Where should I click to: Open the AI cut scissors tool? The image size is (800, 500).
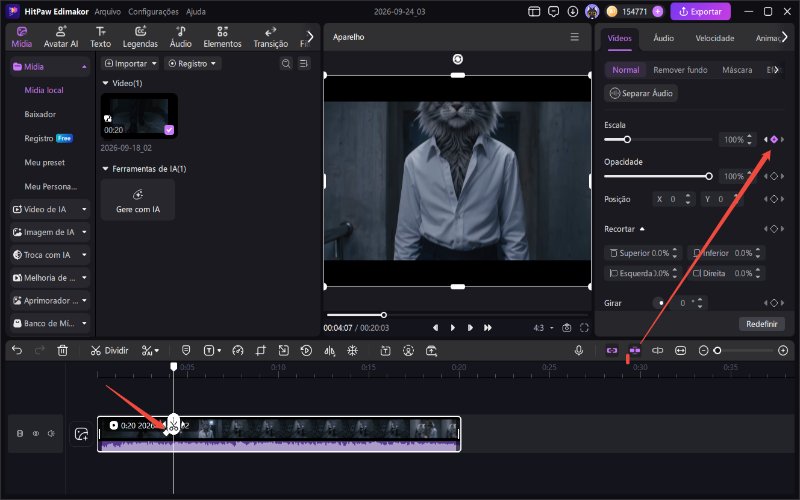click(x=149, y=351)
